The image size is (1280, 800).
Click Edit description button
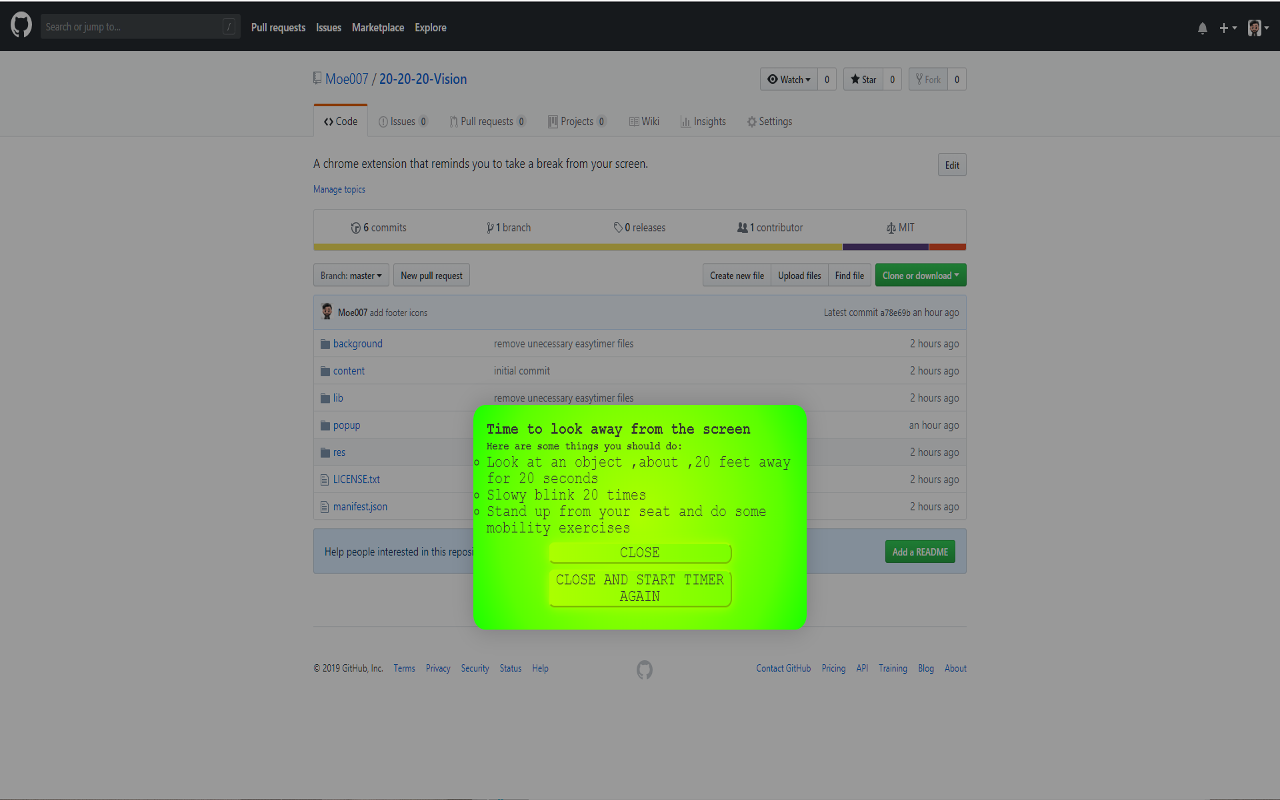click(x=952, y=165)
